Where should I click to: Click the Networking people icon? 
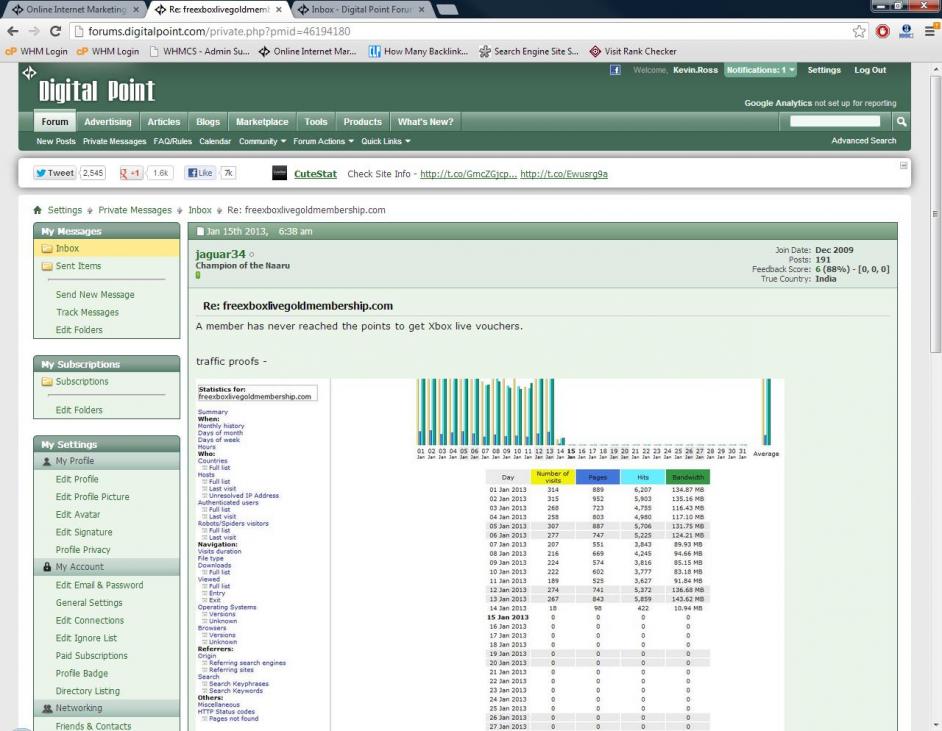click(47, 708)
